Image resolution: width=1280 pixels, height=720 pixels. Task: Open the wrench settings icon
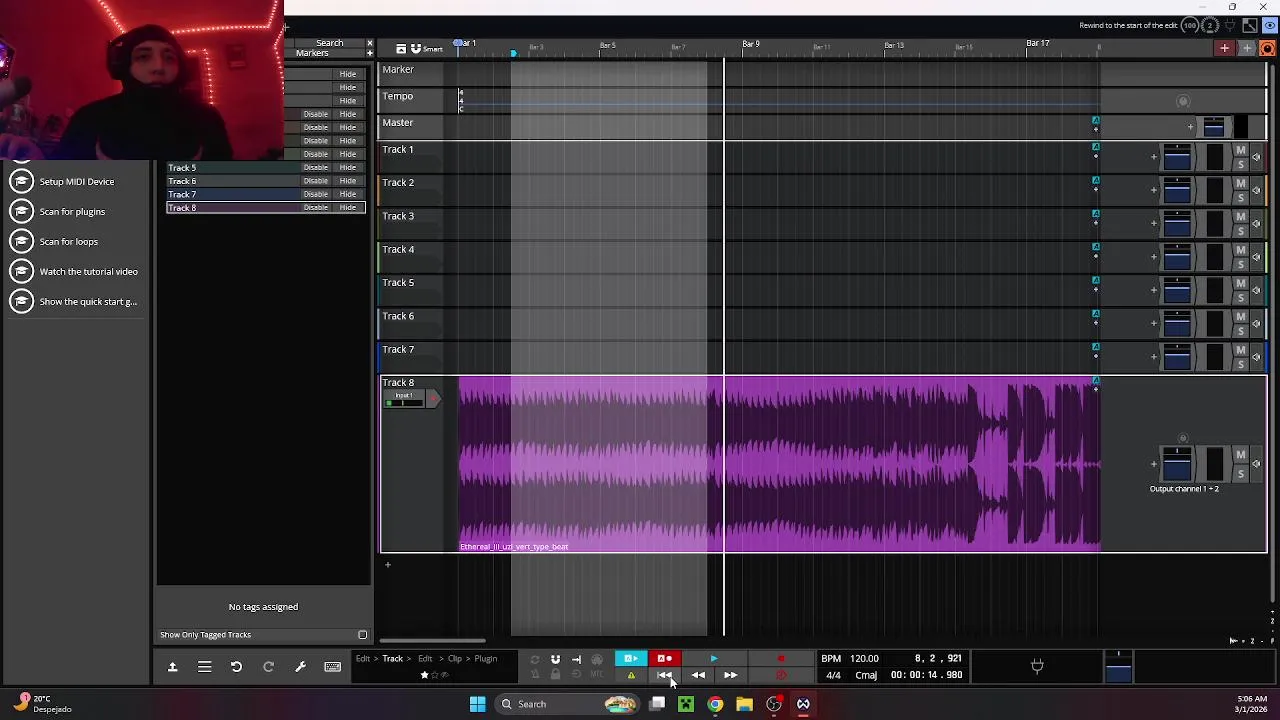[300, 667]
